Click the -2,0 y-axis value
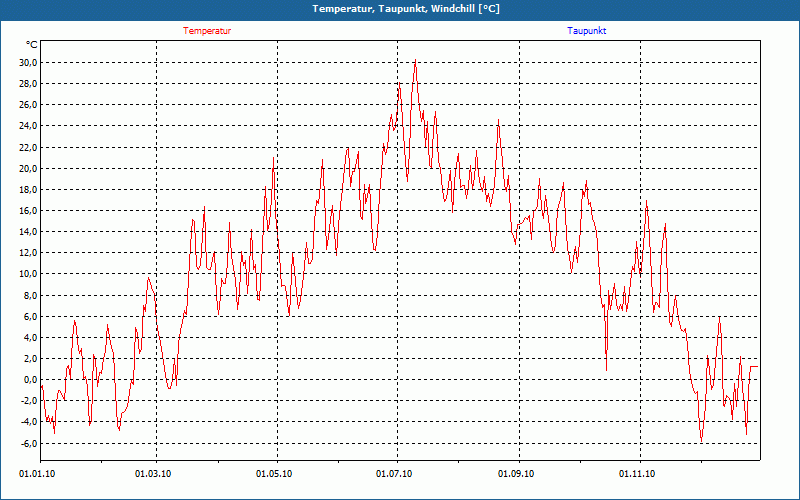 tap(29, 401)
